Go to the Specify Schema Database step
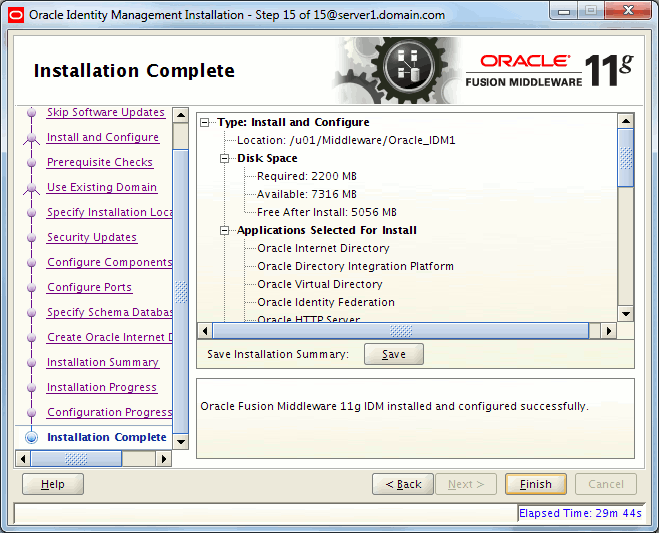Image resolution: width=659 pixels, height=533 pixels. 109,312
